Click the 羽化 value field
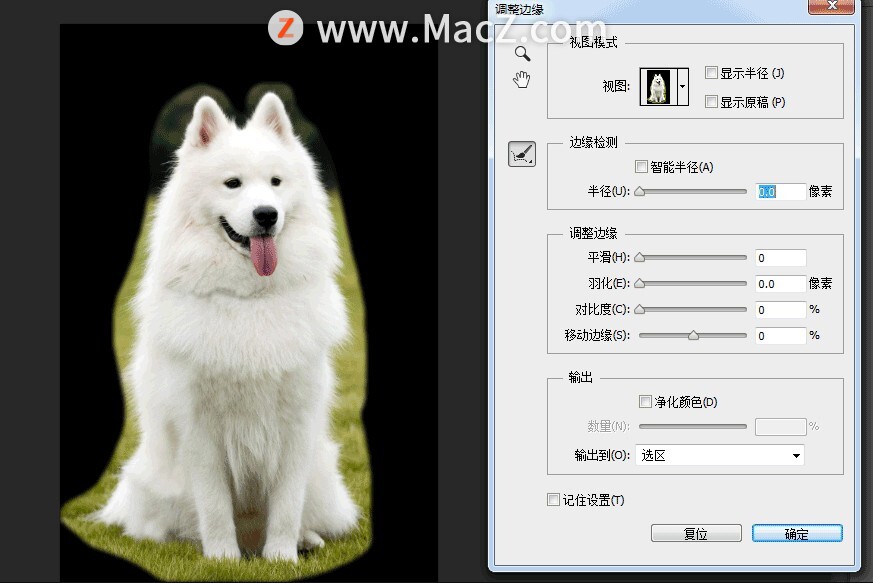The image size is (873, 583). (x=781, y=284)
